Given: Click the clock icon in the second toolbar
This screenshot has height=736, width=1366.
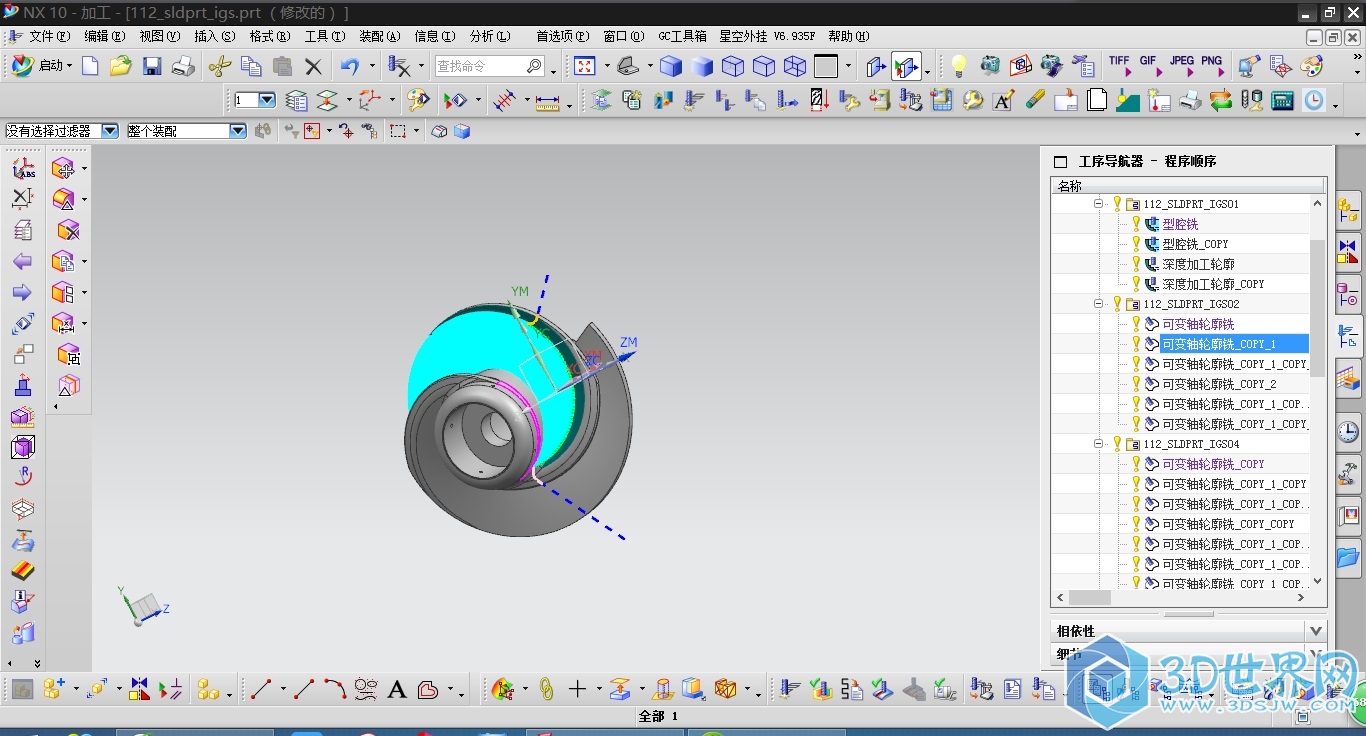Looking at the screenshot, I should 1313,100.
